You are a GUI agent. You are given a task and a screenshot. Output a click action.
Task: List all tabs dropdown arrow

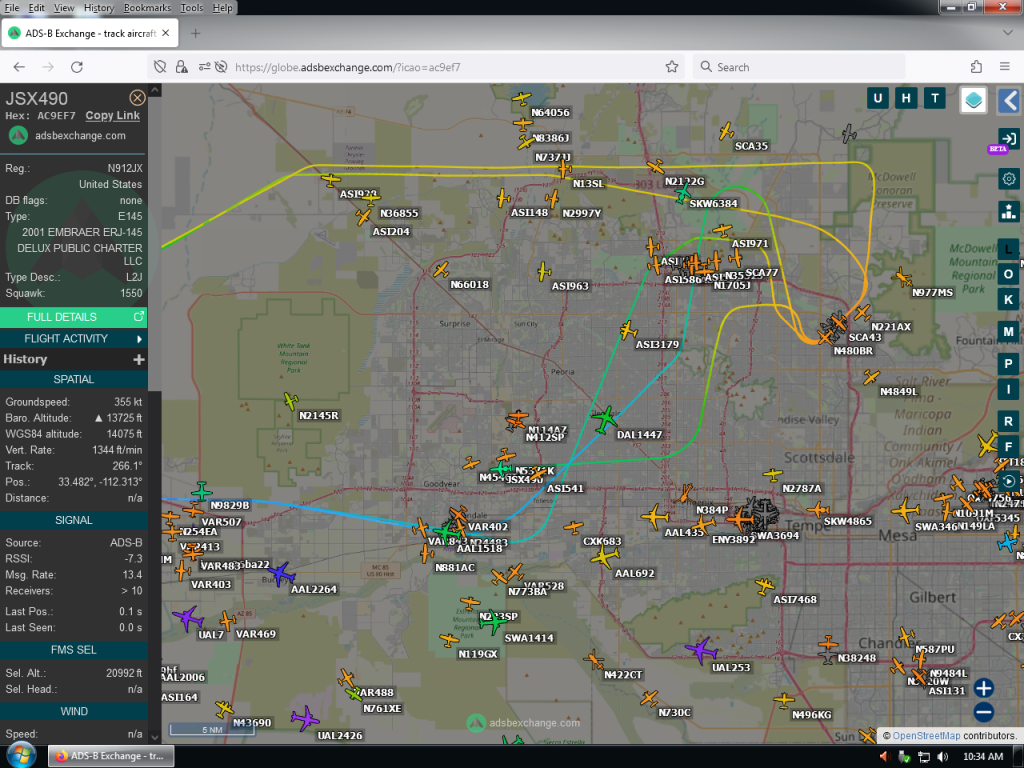pos(1006,33)
